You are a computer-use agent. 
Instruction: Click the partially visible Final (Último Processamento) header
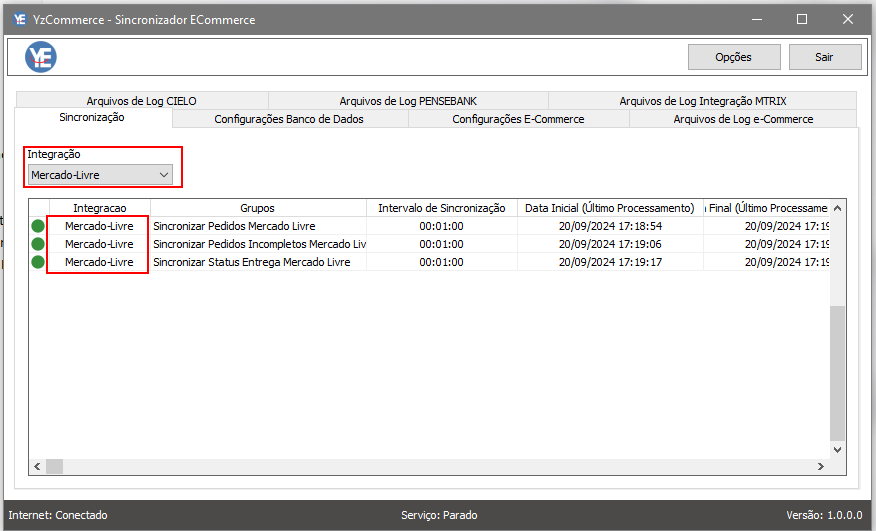point(766,208)
